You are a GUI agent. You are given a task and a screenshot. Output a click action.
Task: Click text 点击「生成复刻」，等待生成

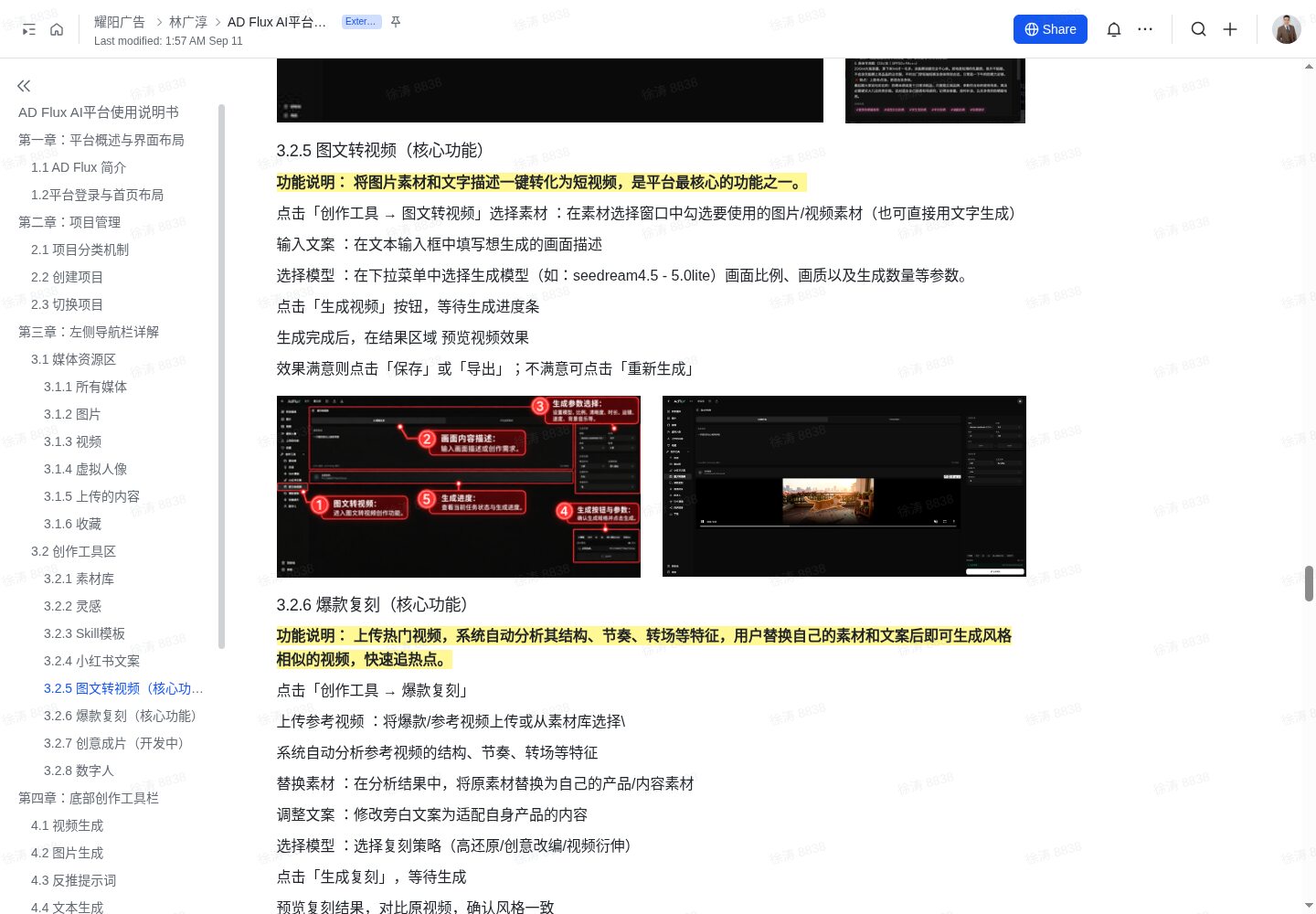(x=371, y=877)
